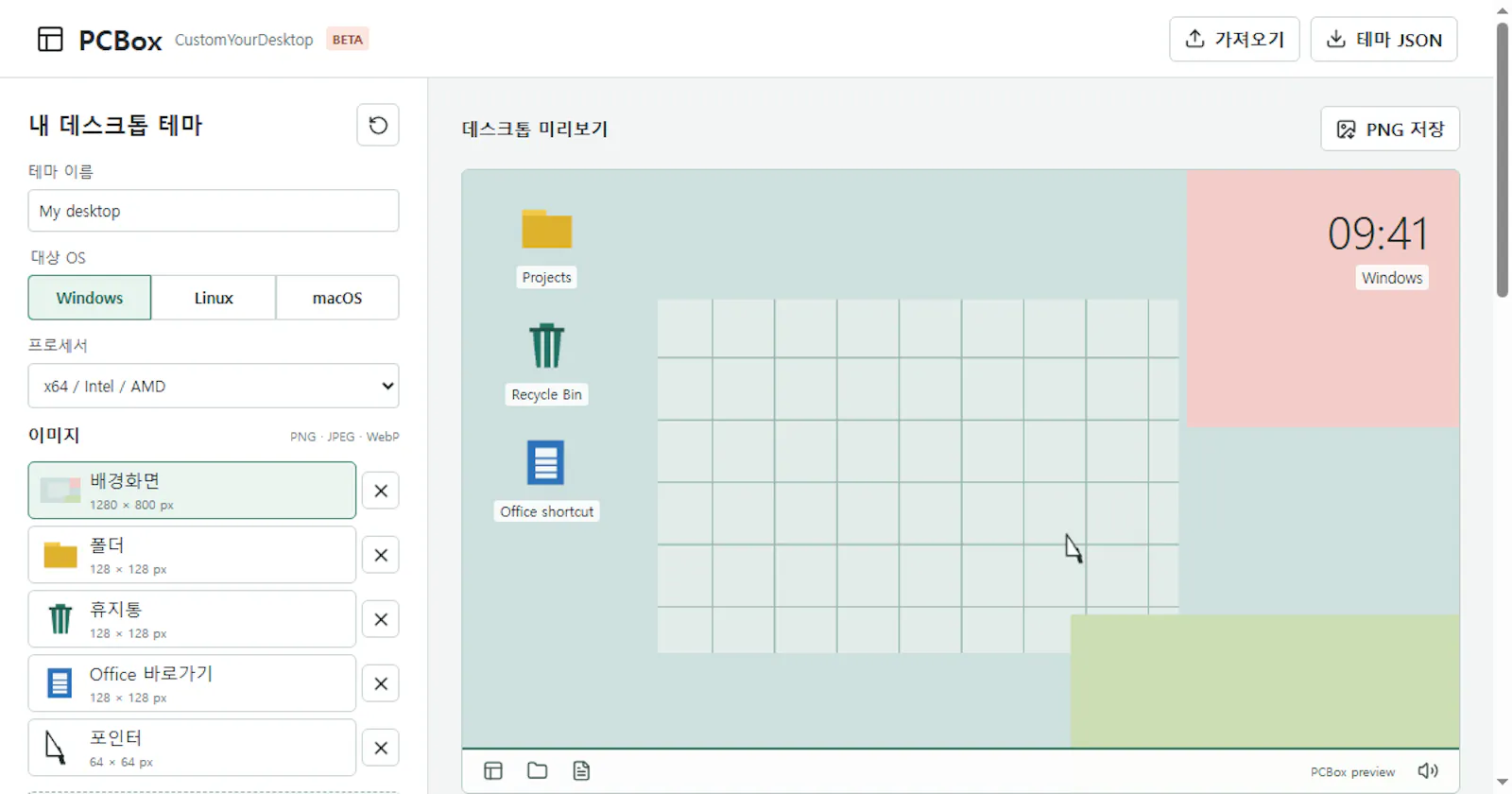Screen dimensions: 1512x794
Task: Remove the Office 바로가기 image
Action: tap(381, 683)
